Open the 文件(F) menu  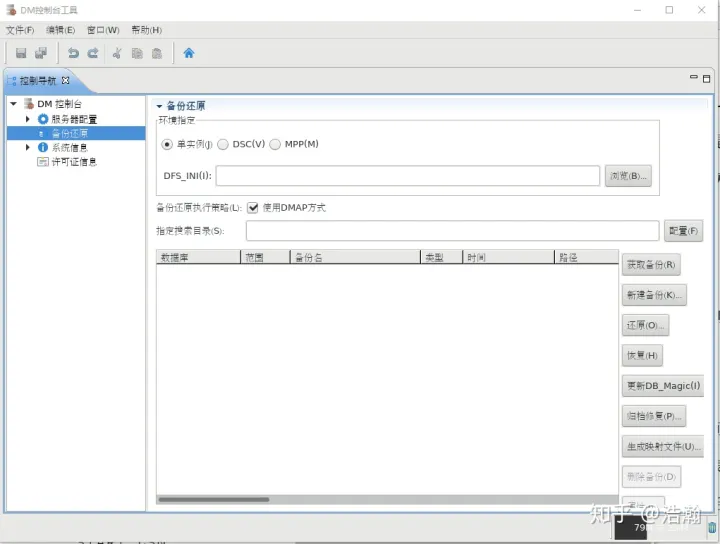[20, 30]
